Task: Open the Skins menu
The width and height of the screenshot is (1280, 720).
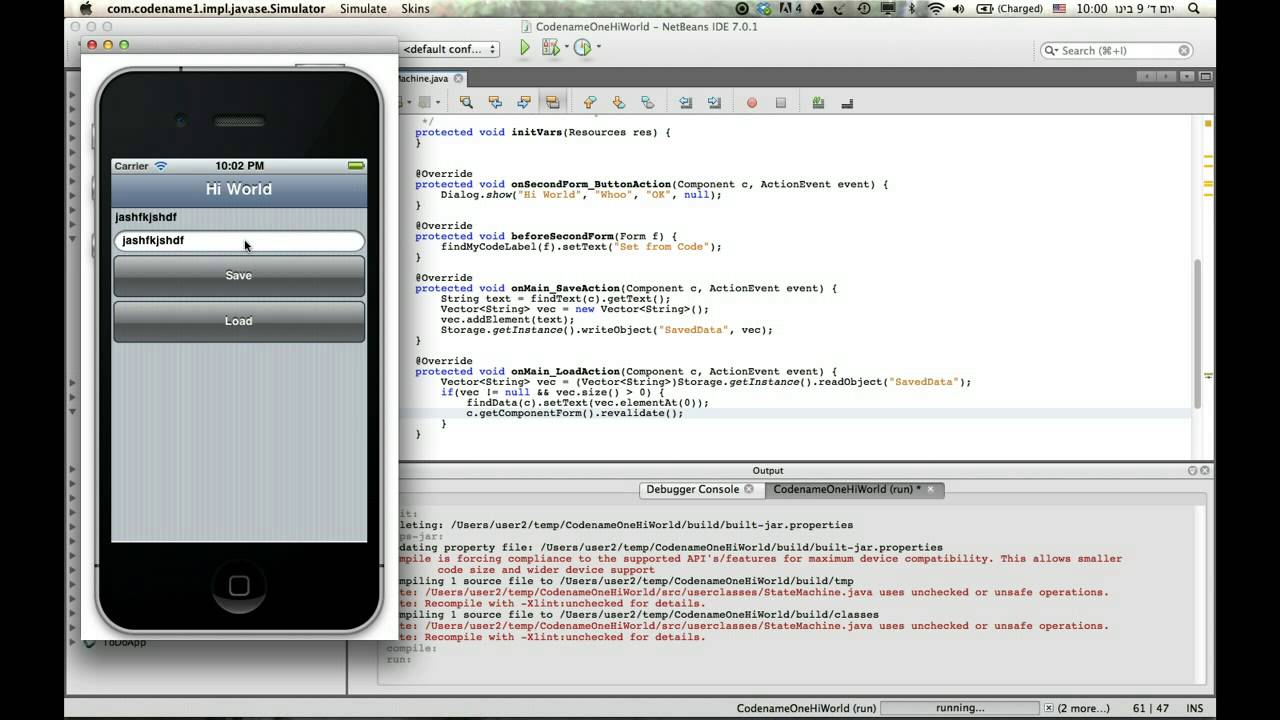Action: click(x=415, y=9)
